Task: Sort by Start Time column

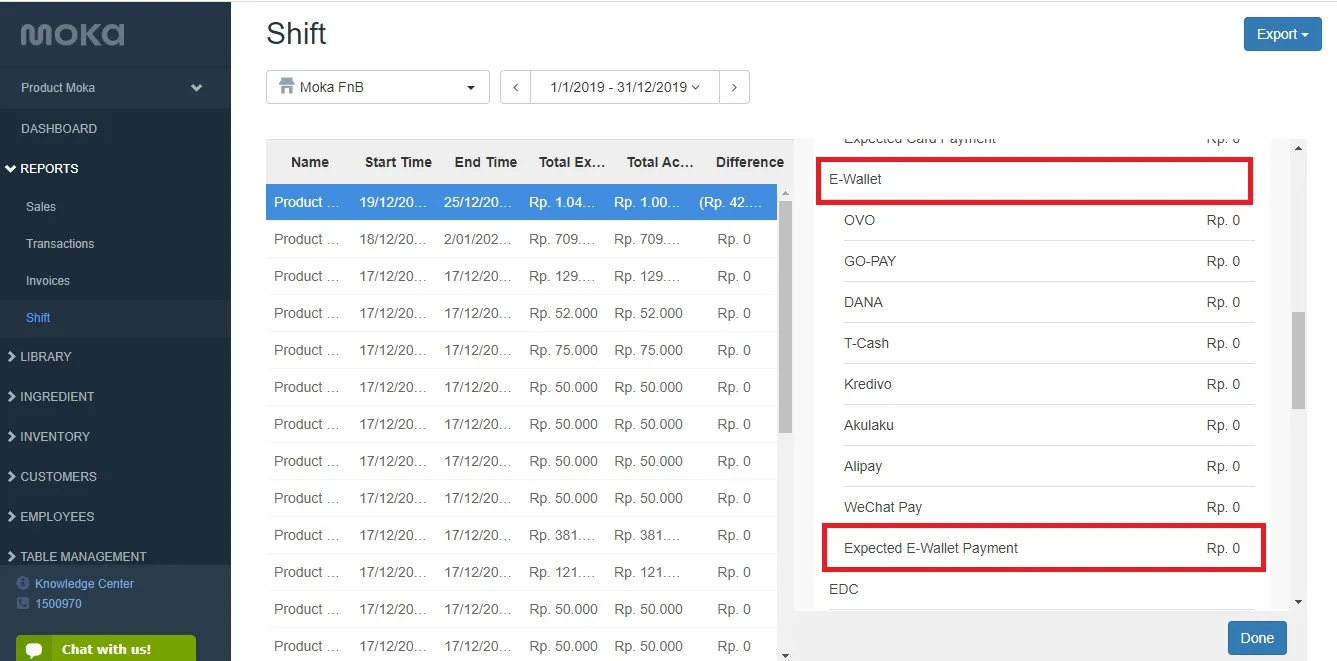Action: click(398, 162)
